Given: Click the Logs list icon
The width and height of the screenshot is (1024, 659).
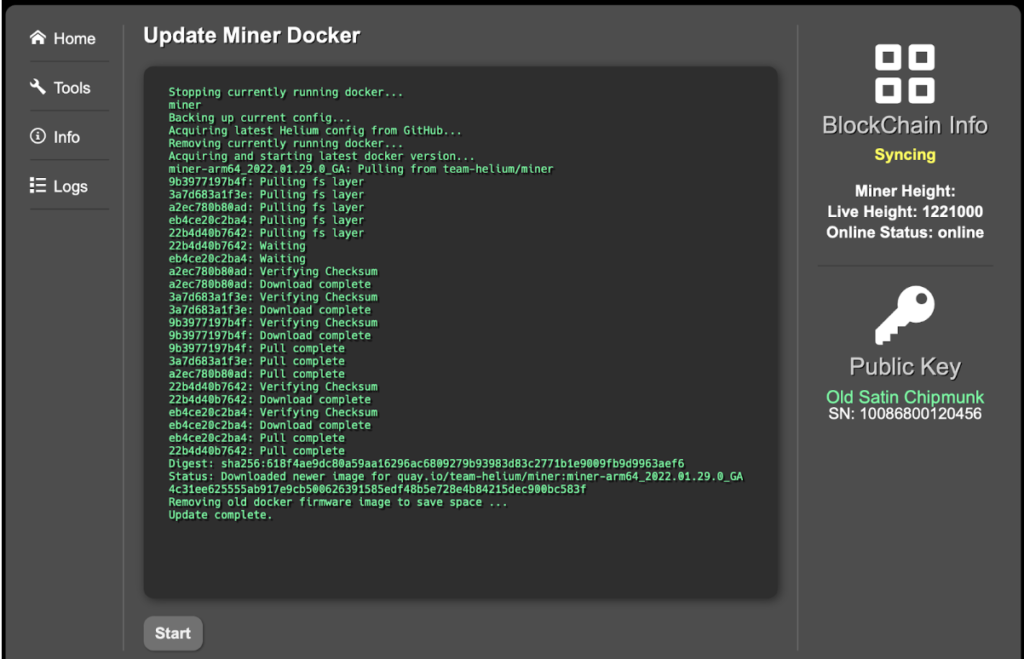Looking at the screenshot, I should click(38, 185).
